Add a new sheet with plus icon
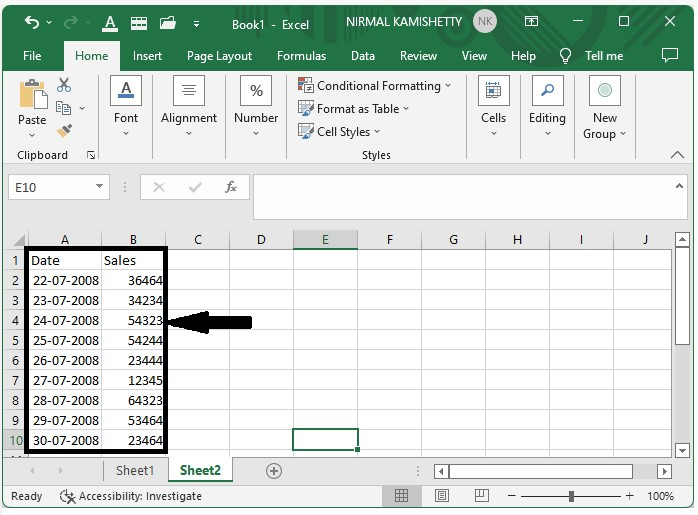 pyautogui.click(x=273, y=471)
